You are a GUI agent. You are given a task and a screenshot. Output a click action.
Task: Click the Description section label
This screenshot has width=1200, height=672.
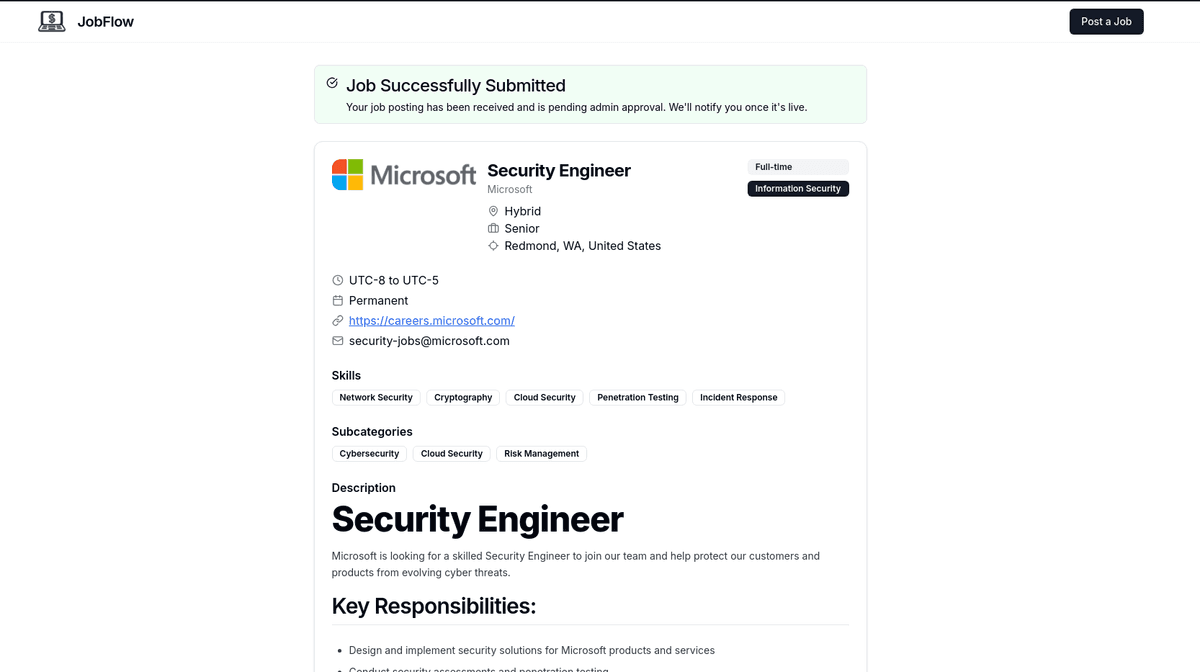(x=364, y=488)
